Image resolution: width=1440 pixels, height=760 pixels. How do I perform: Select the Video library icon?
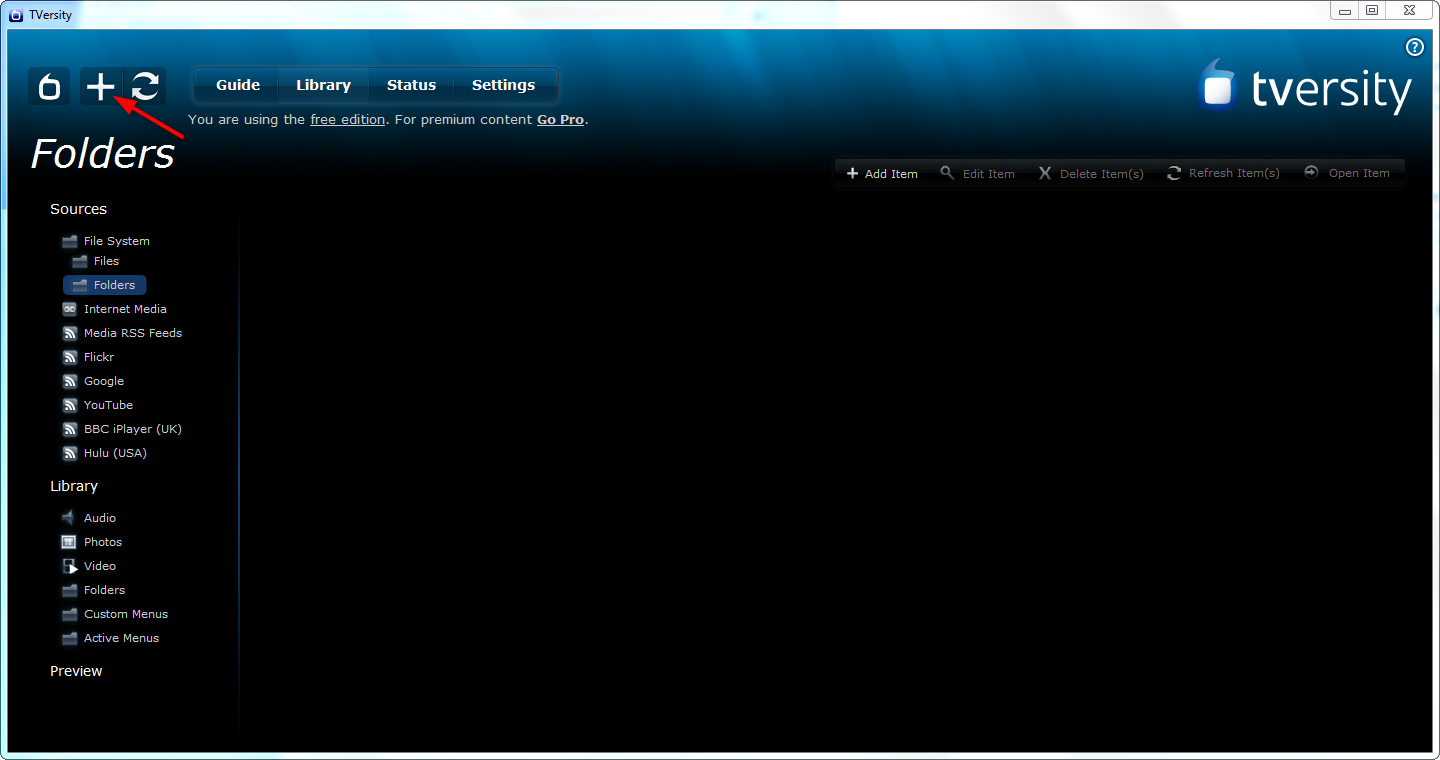point(69,565)
